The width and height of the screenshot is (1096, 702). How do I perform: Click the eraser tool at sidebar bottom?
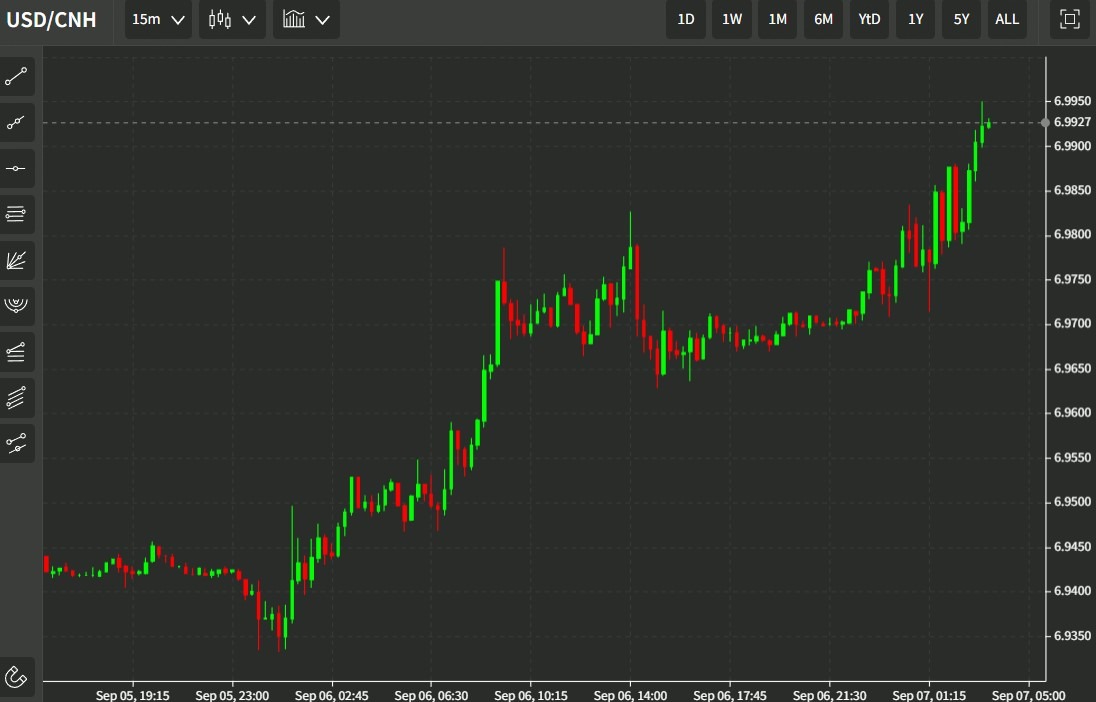pos(17,677)
